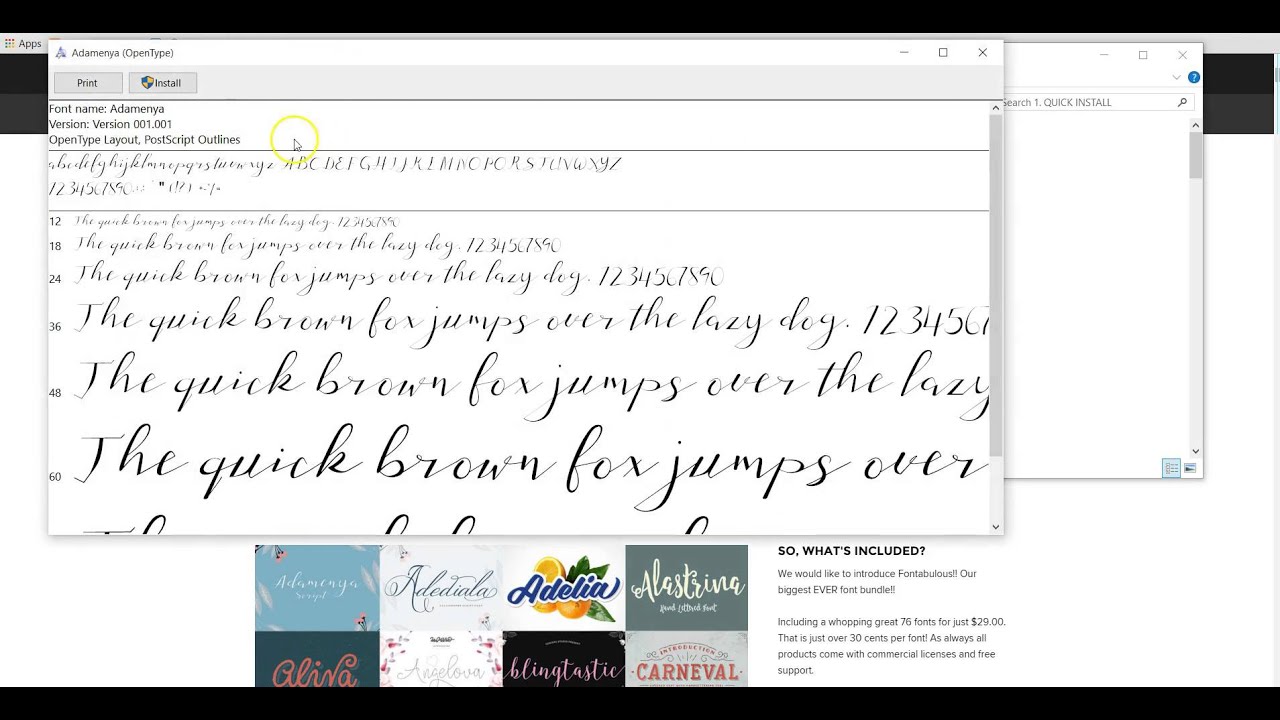Open the blingtastic font thumbnail

click(x=564, y=660)
